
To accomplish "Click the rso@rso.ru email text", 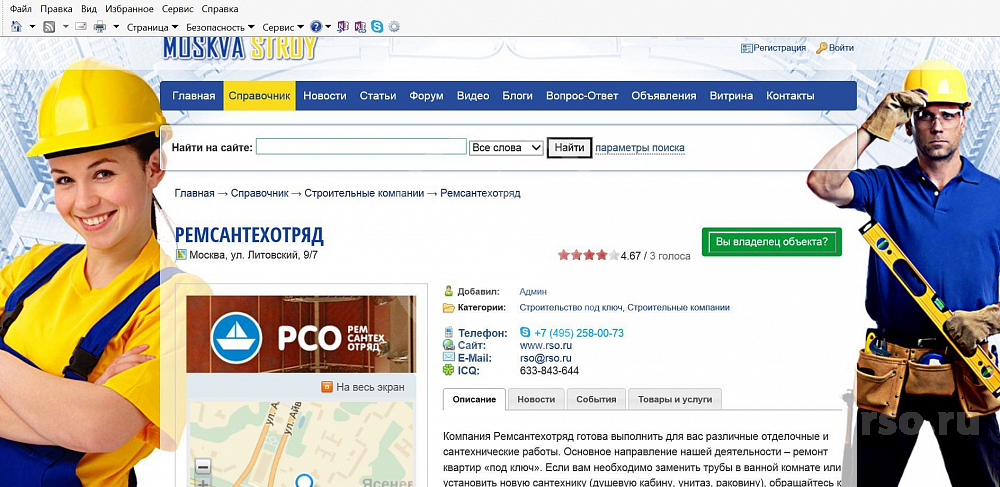I will coord(545,358).
